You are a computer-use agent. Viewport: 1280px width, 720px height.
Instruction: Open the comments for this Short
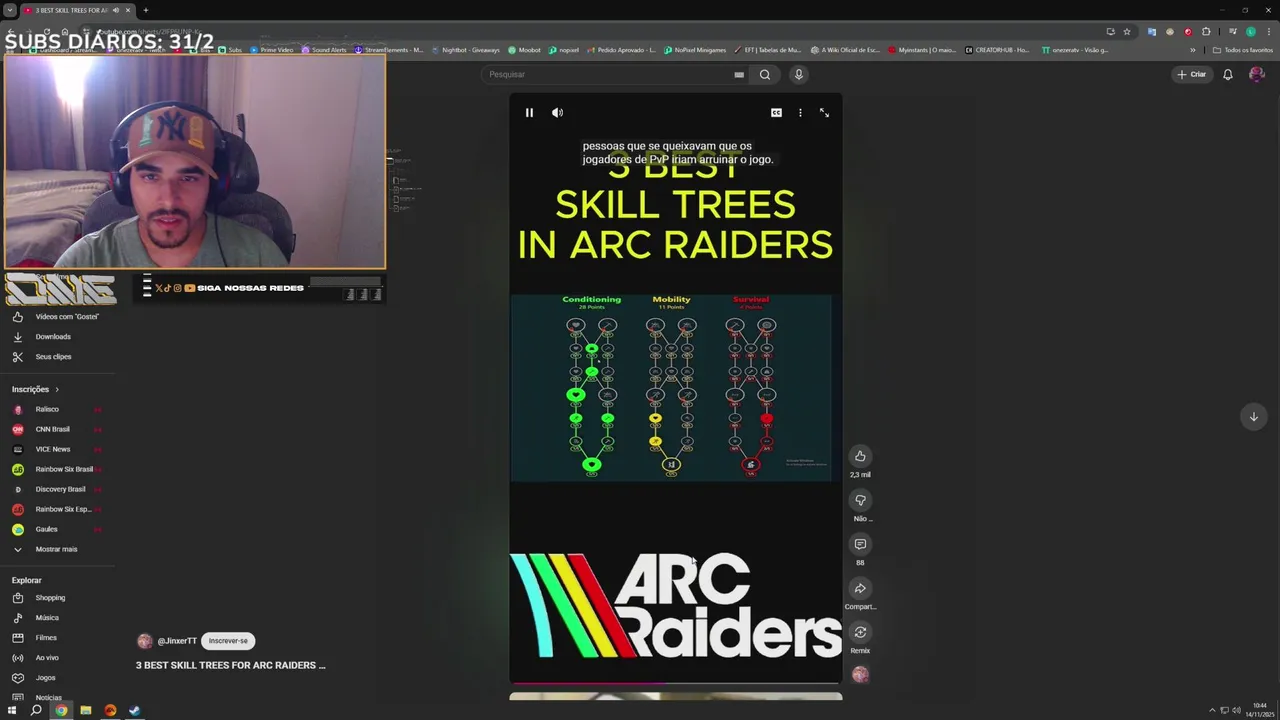(x=860, y=544)
